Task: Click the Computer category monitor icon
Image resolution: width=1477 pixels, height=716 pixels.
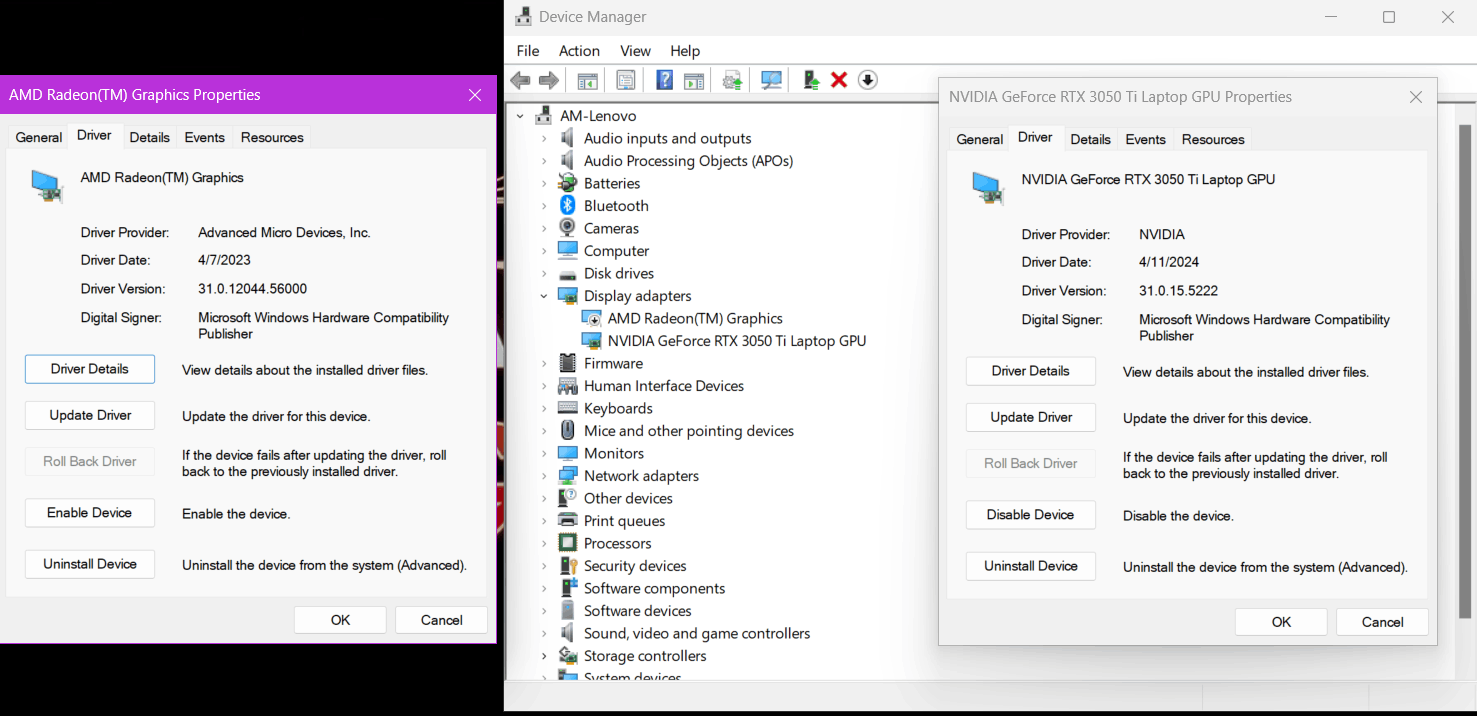Action: pyautogui.click(x=567, y=250)
